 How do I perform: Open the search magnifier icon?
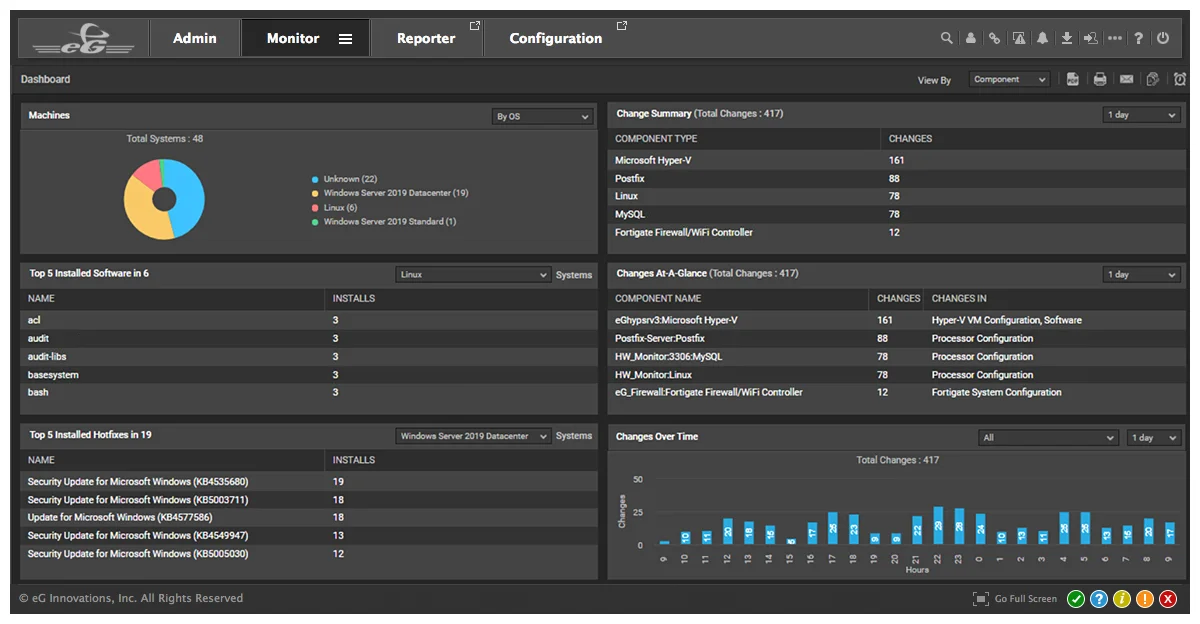point(947,38)
